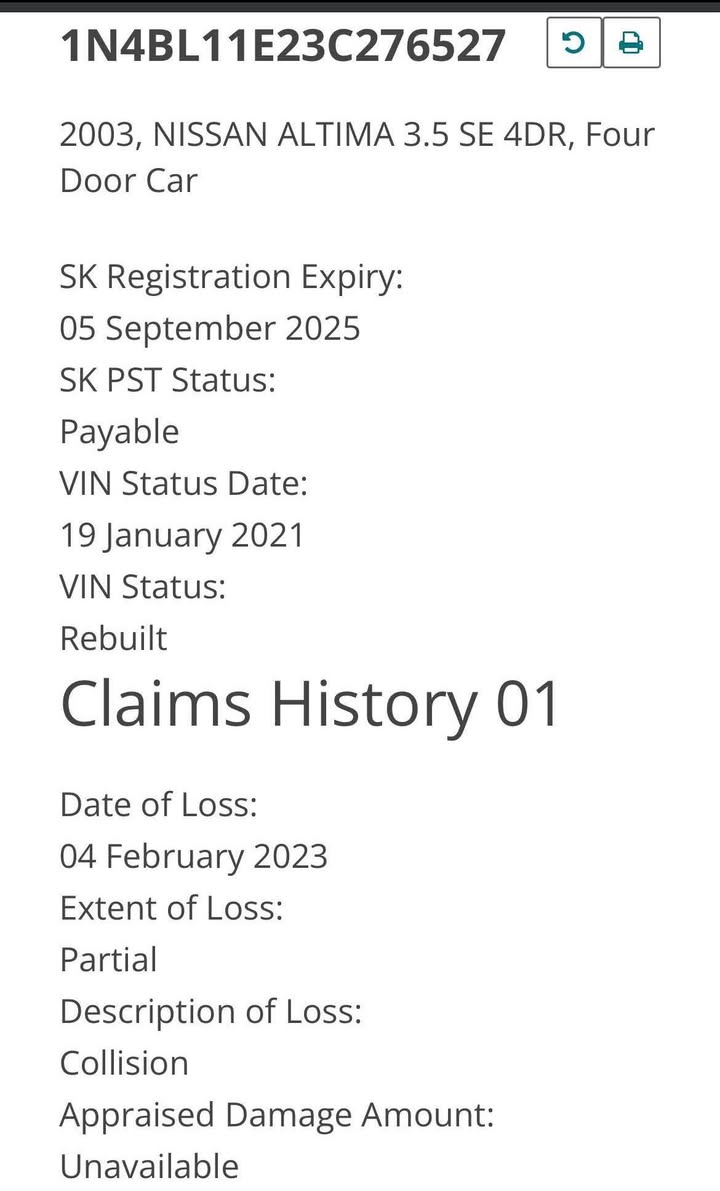Click the Unavailable damage amount value
The width and height of the screenshot is (720, 1191).
(150, 1167)
